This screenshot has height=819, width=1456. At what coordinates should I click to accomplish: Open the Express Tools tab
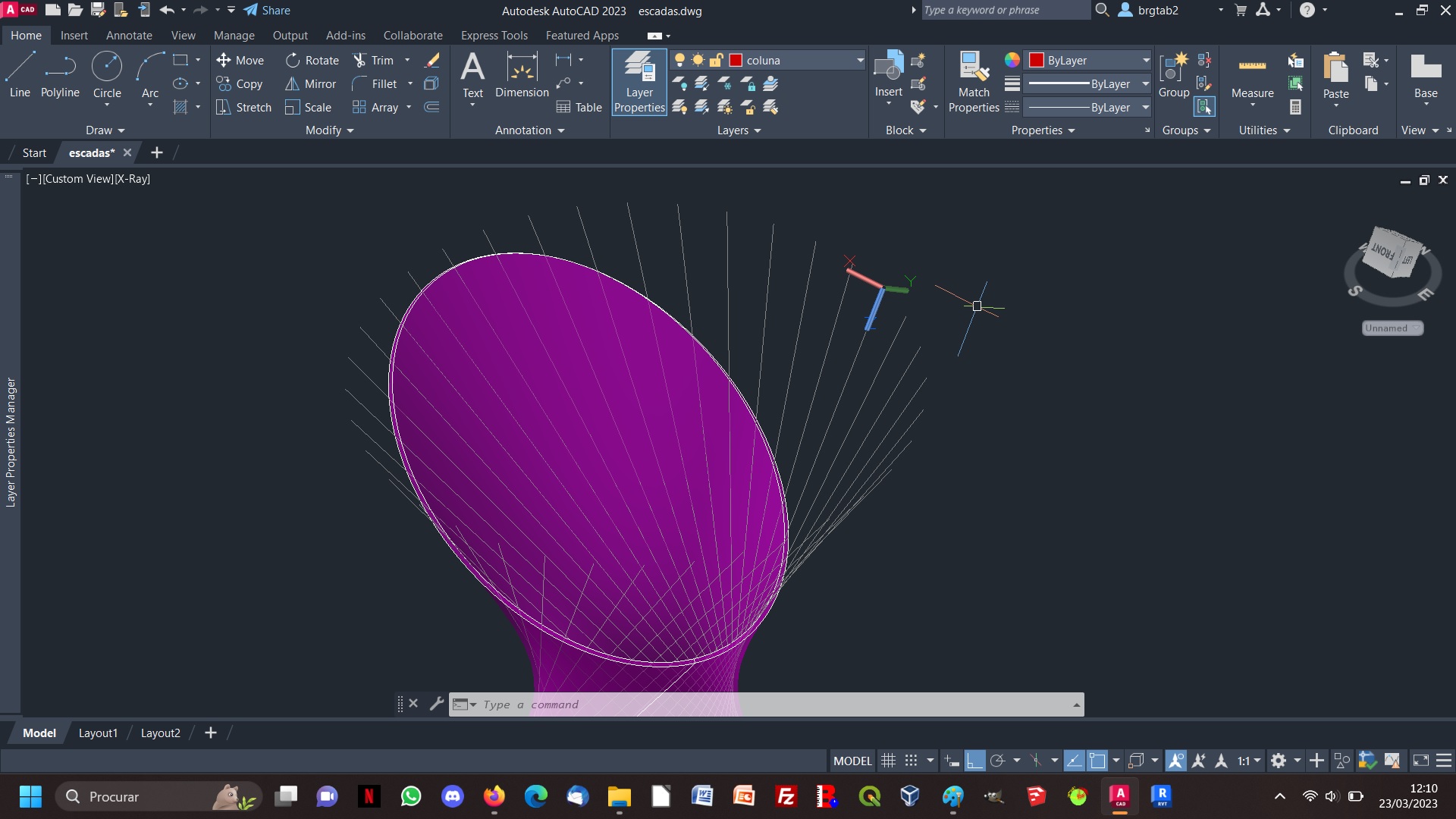[494, 35]
